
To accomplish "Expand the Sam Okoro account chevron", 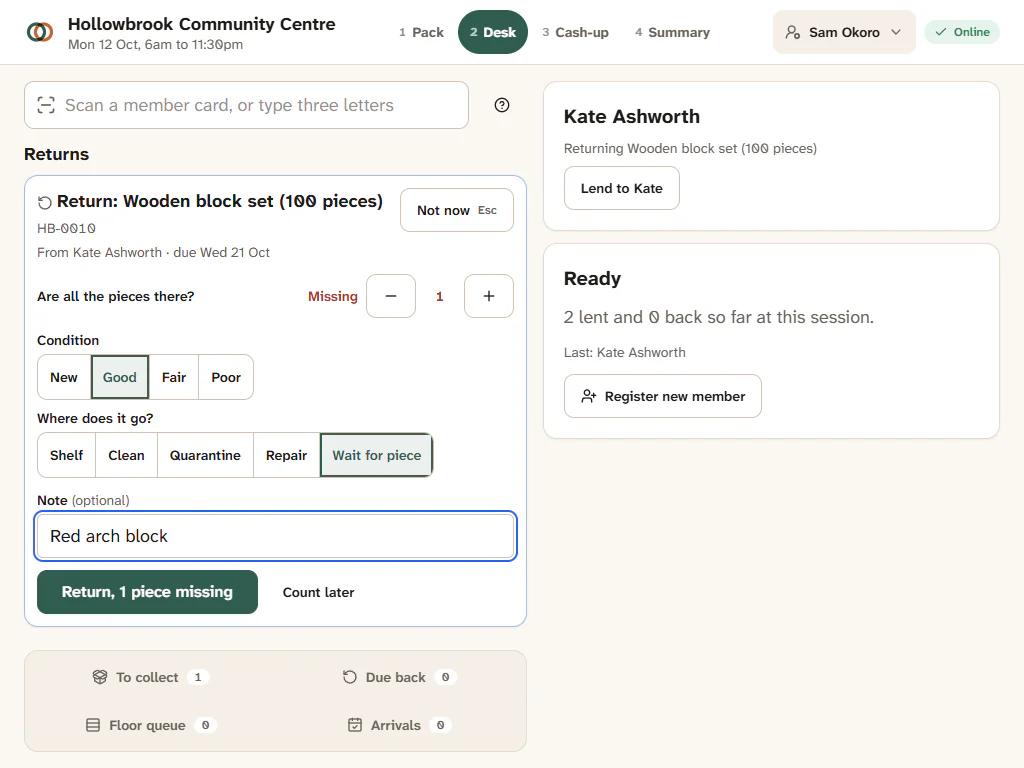I will click(896, 32).
